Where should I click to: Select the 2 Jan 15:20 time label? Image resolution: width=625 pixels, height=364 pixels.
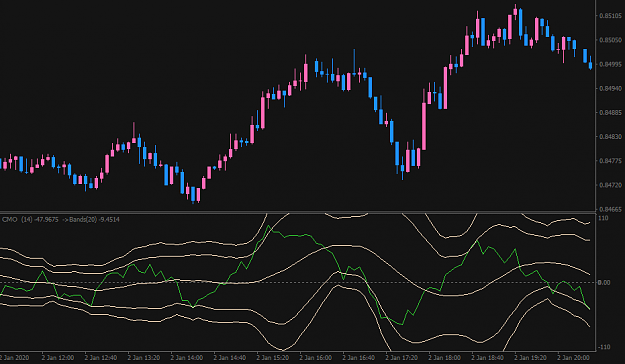pyautogui.click(x=273, y=358)
